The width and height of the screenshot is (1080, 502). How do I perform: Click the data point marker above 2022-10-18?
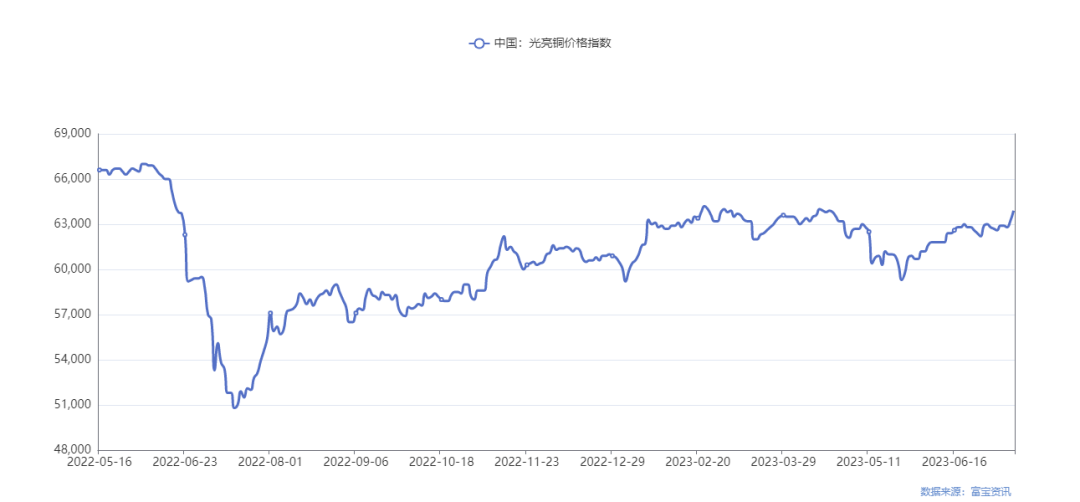coord(441,299)
